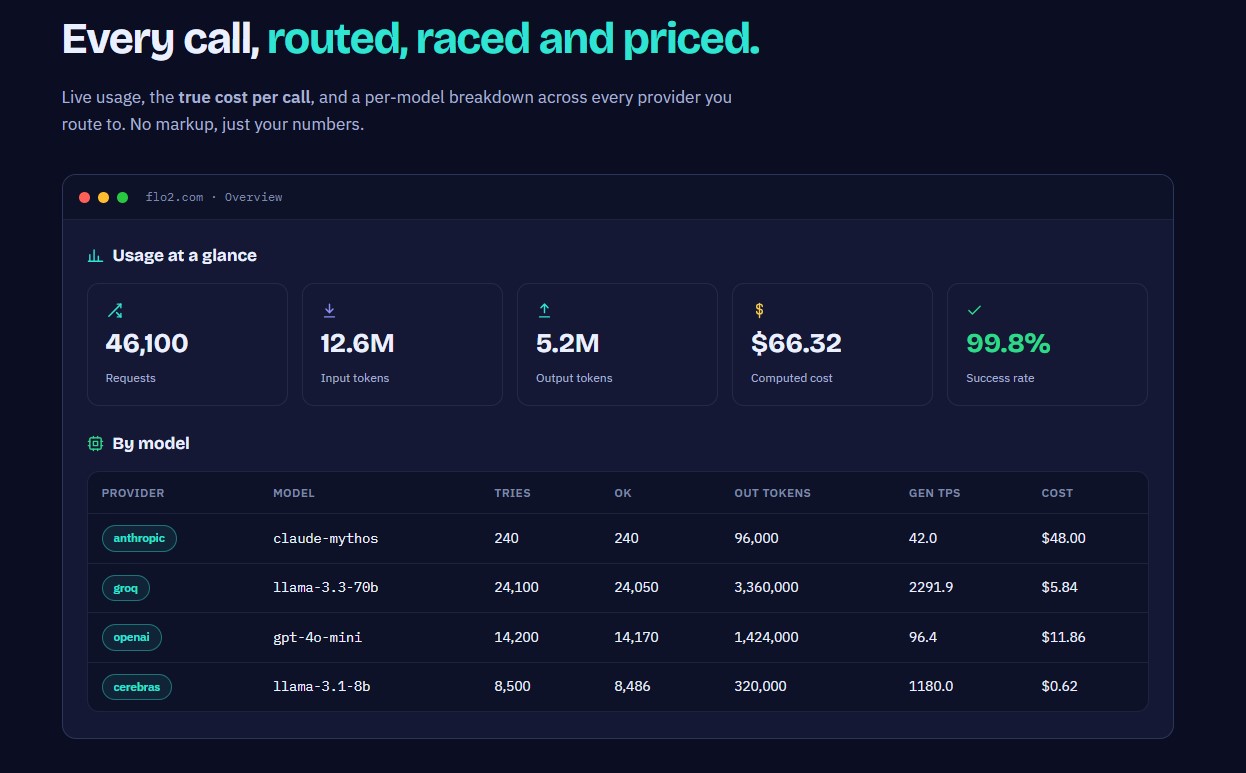Click the green window dot in title bar

[122, 197]
